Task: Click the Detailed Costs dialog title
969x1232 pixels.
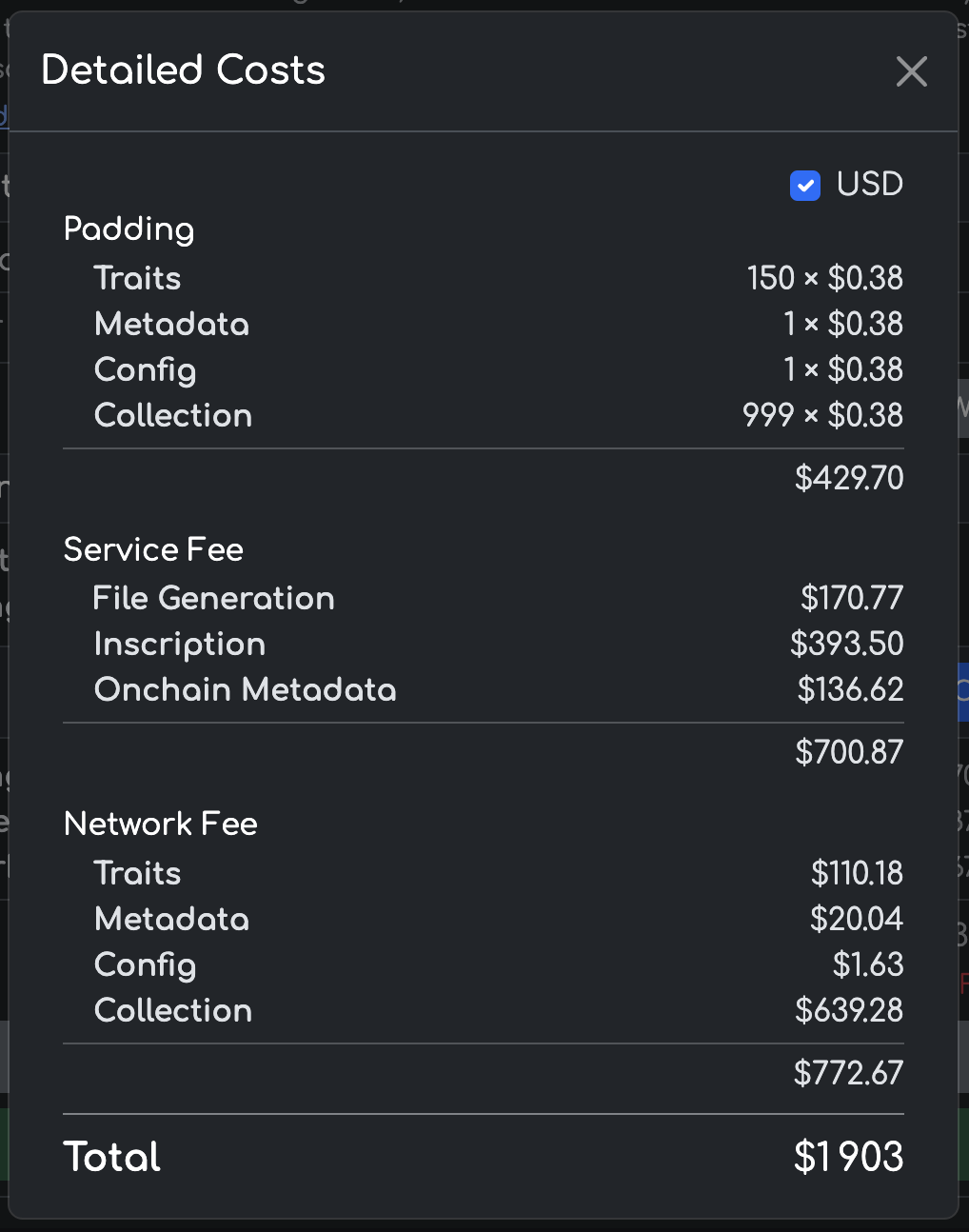Action: (184, 70)
